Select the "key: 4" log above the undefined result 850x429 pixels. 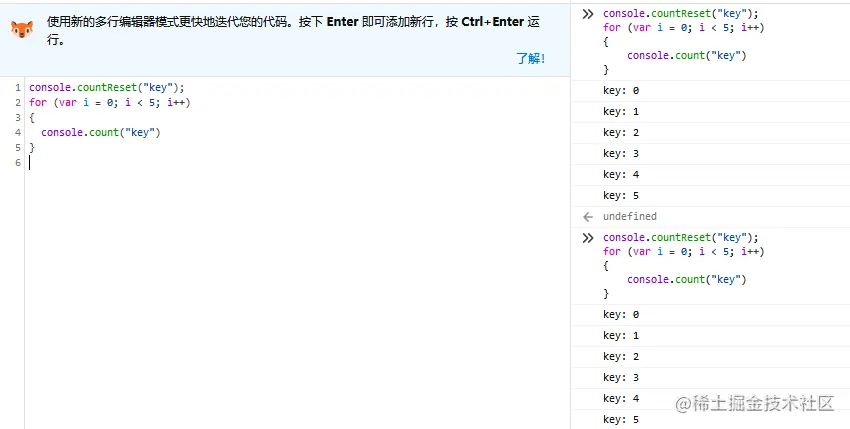(711, 175)
